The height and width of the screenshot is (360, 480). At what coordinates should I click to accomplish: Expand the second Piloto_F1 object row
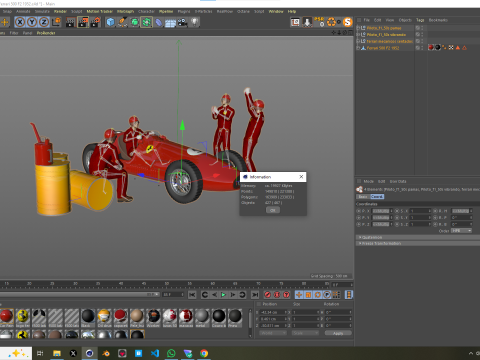(x=358, y=35)
